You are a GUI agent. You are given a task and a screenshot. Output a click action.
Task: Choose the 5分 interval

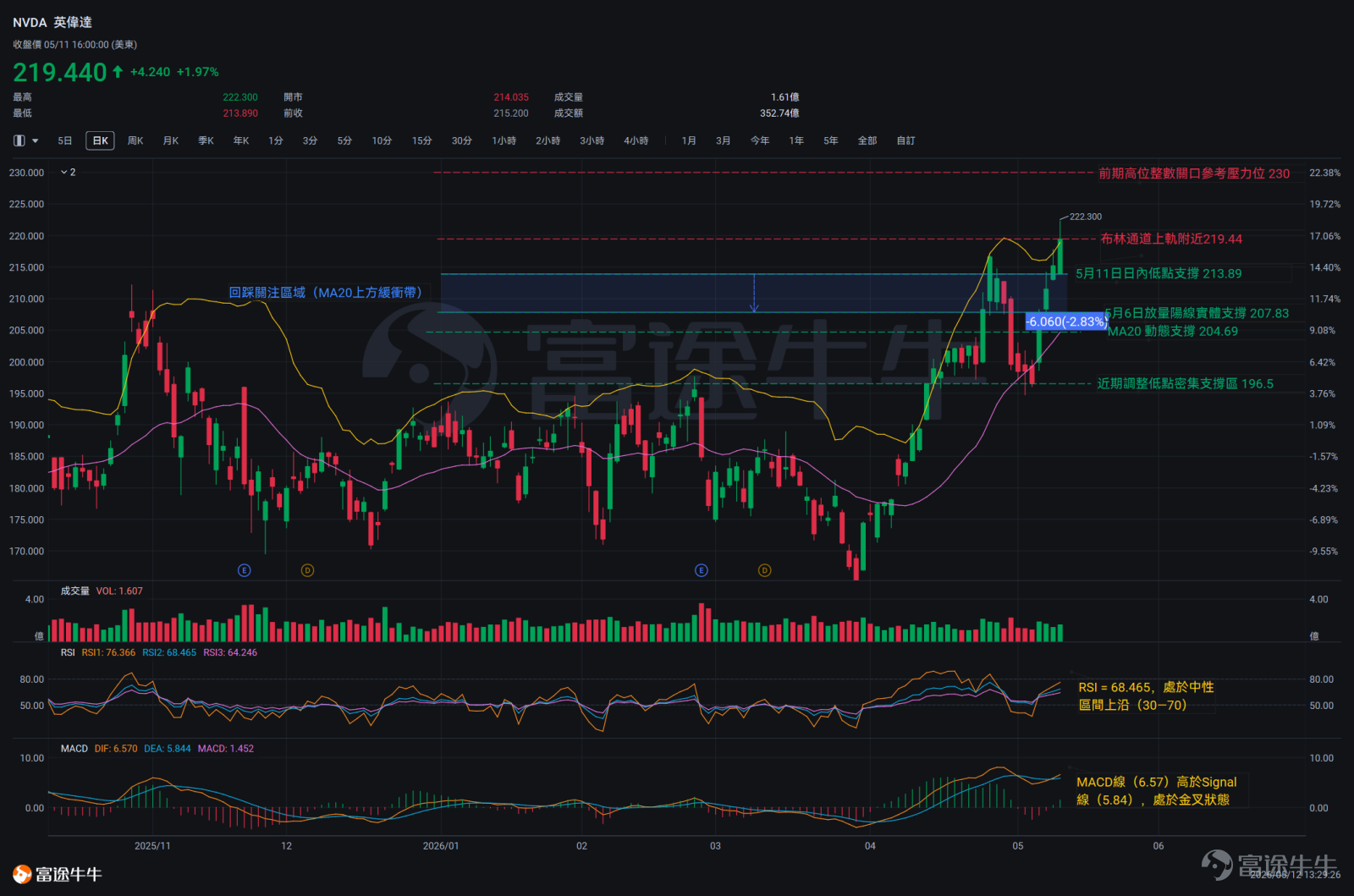(x=344, y=140)
